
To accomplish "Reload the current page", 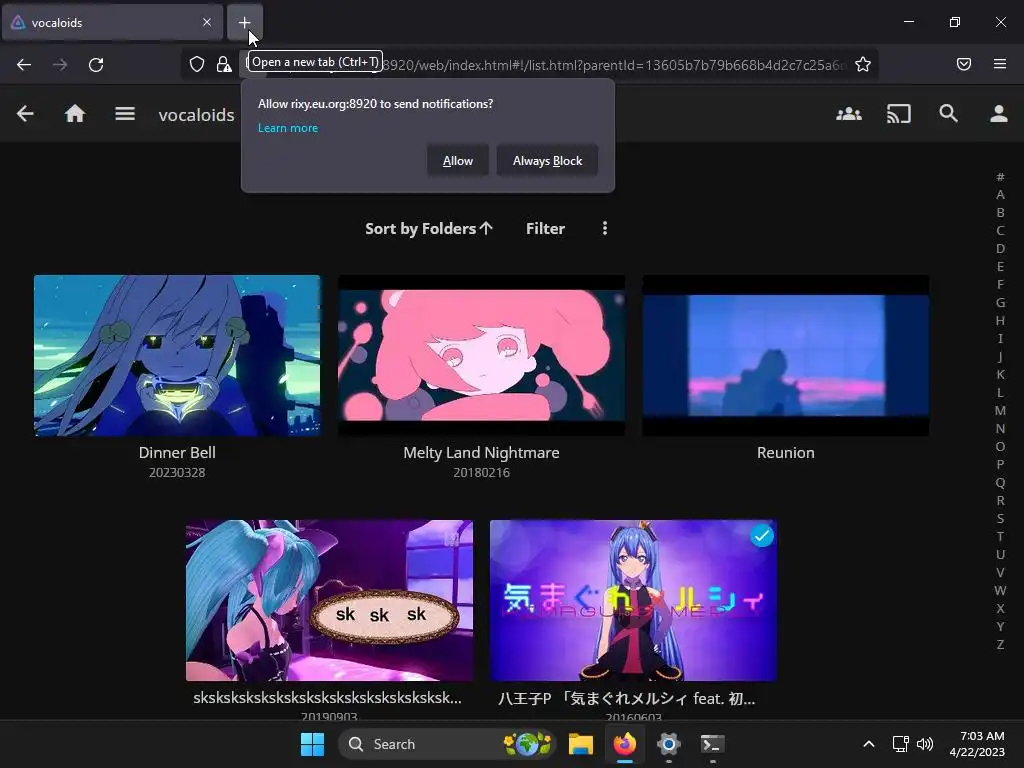I will click(x=96, y=65).
